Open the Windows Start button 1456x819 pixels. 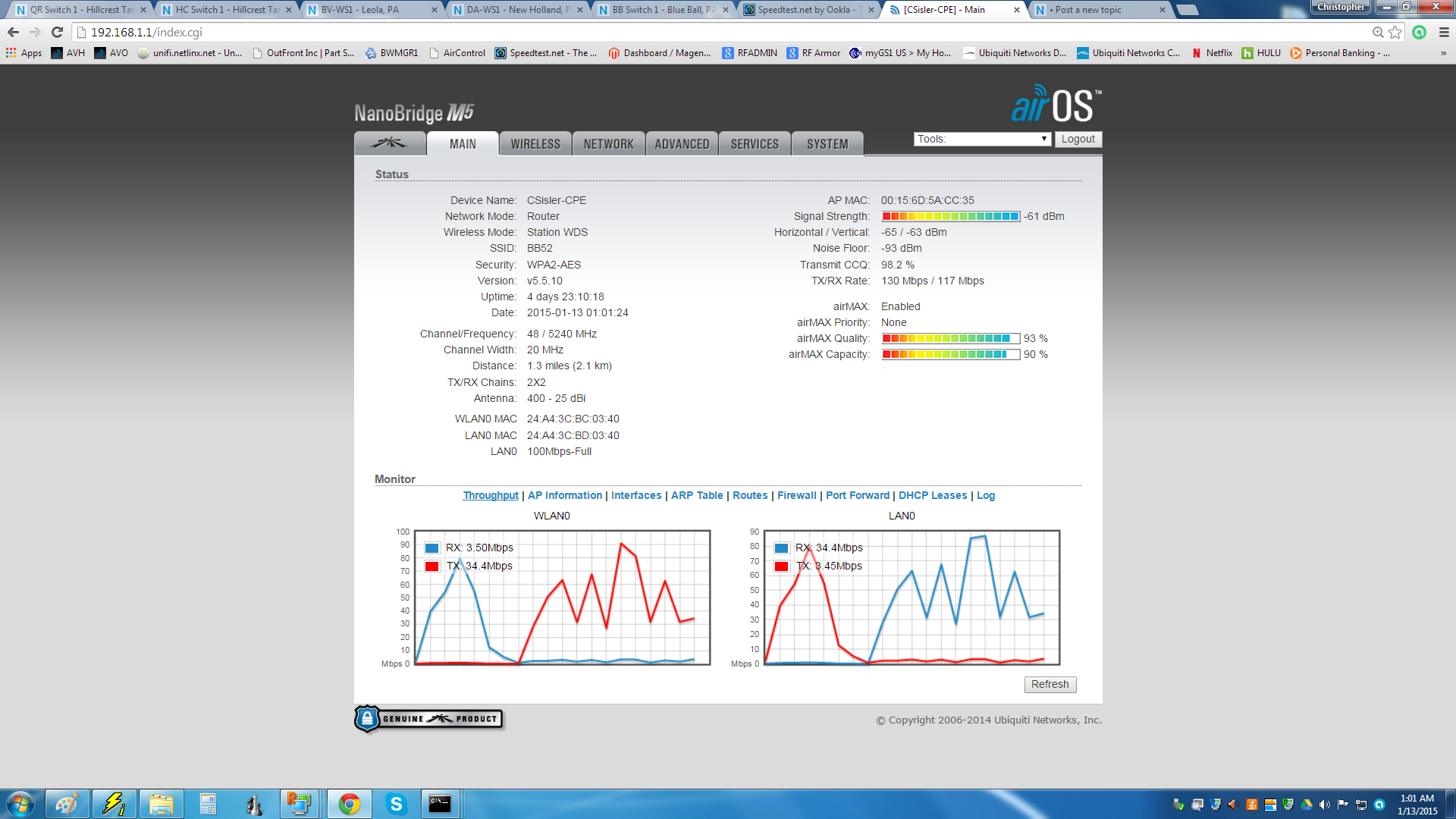(x=20, y=804)
